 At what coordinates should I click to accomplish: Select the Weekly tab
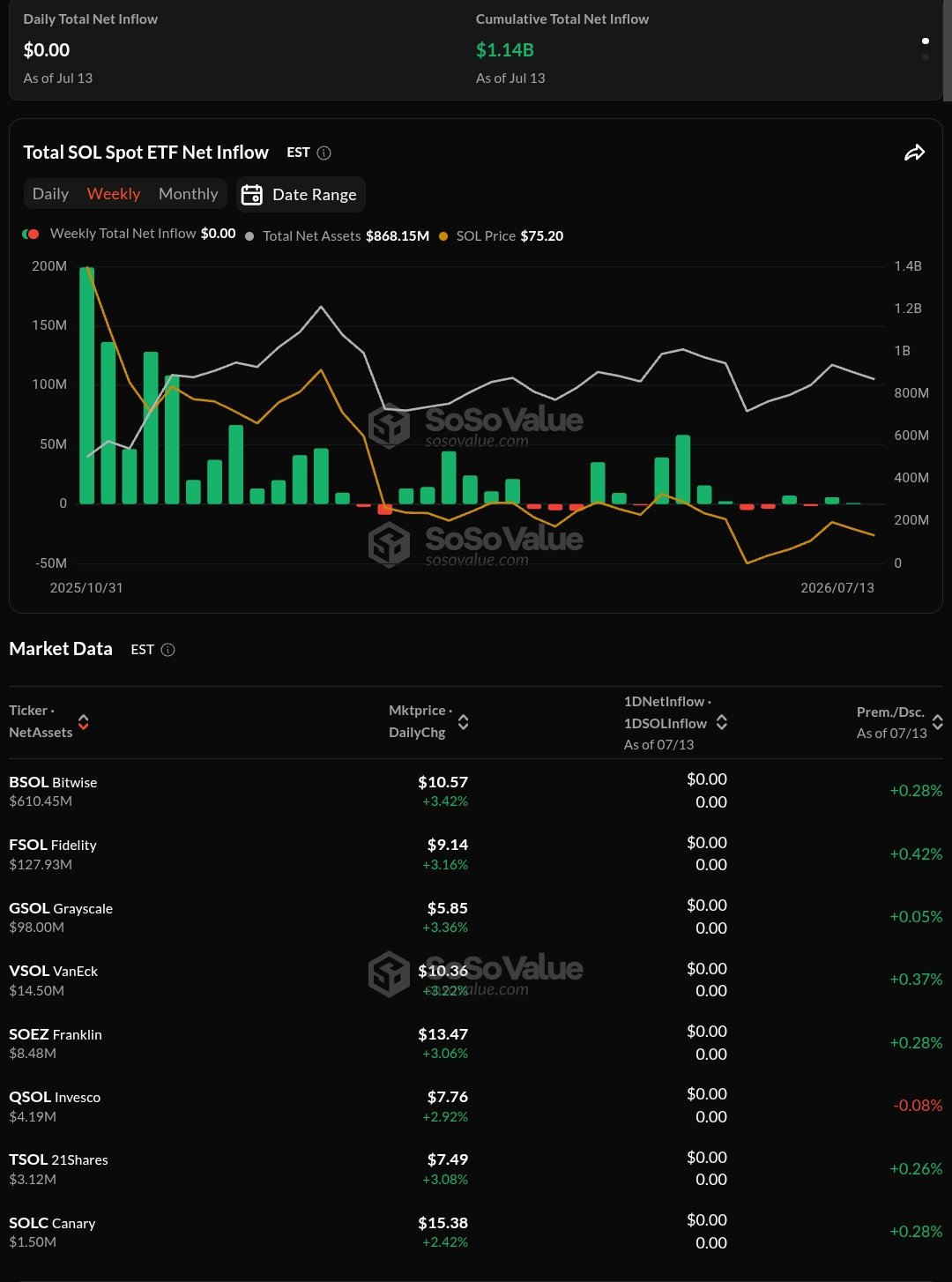[114, 194]
